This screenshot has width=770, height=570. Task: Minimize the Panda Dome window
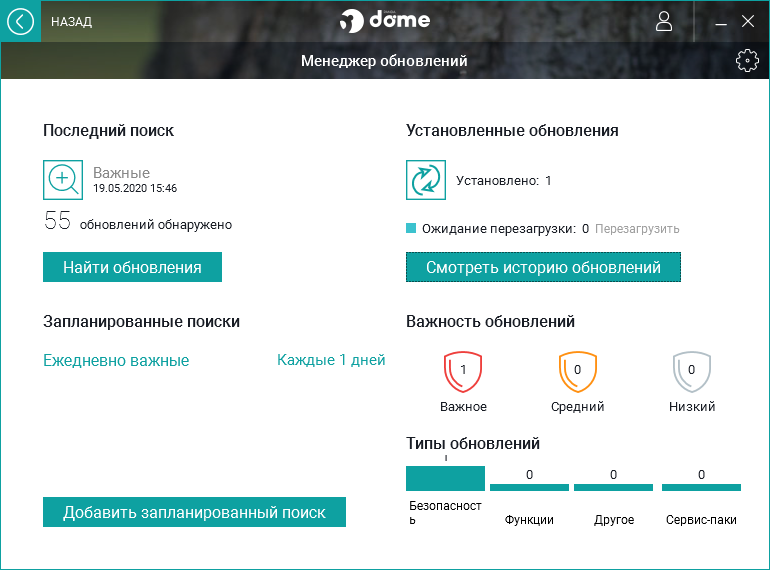[x=721, y=22]
